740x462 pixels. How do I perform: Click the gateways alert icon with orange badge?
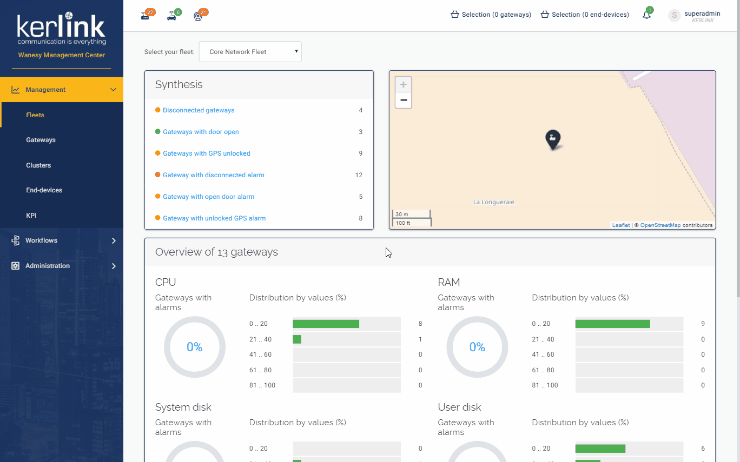point(147,15)
